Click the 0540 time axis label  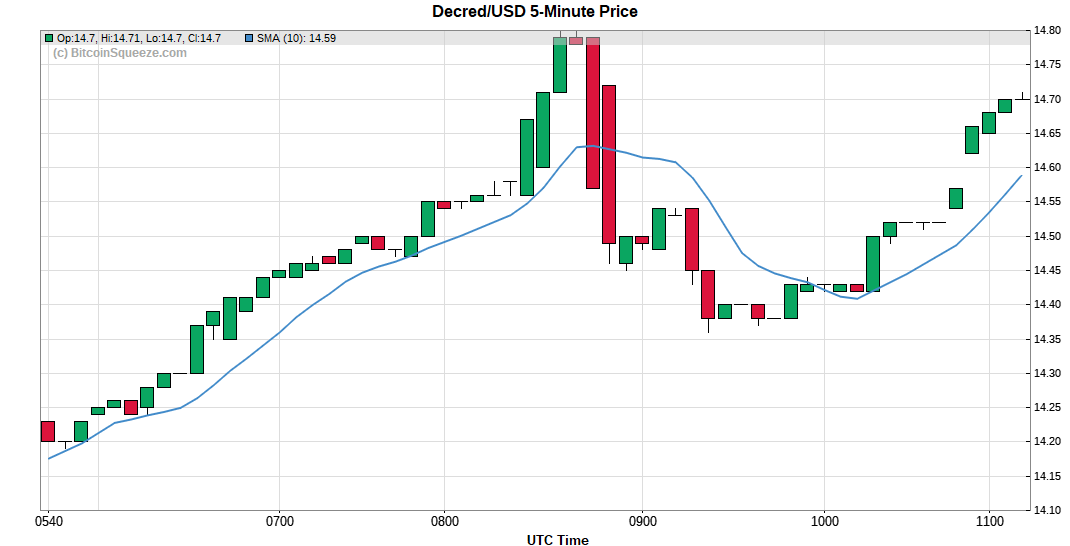coord(48,523)
